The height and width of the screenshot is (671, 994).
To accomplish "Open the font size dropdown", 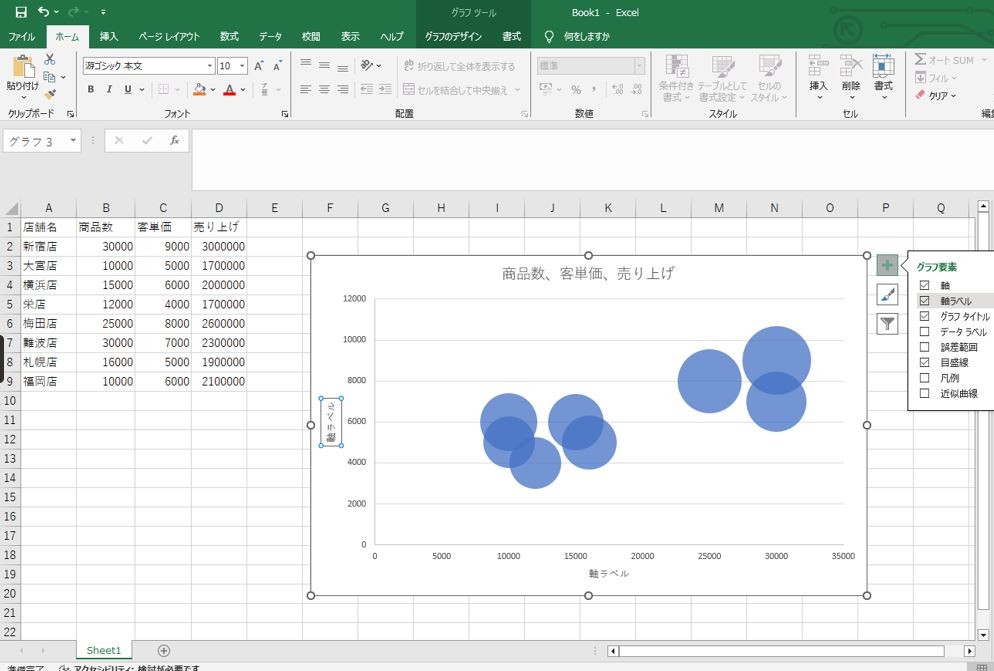I will (242, 66).
